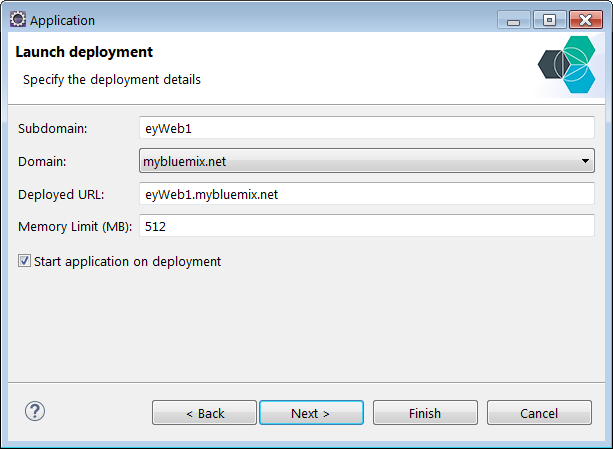
Task: Click the Bluemix hexagon logo
Action: pos(566,64)
